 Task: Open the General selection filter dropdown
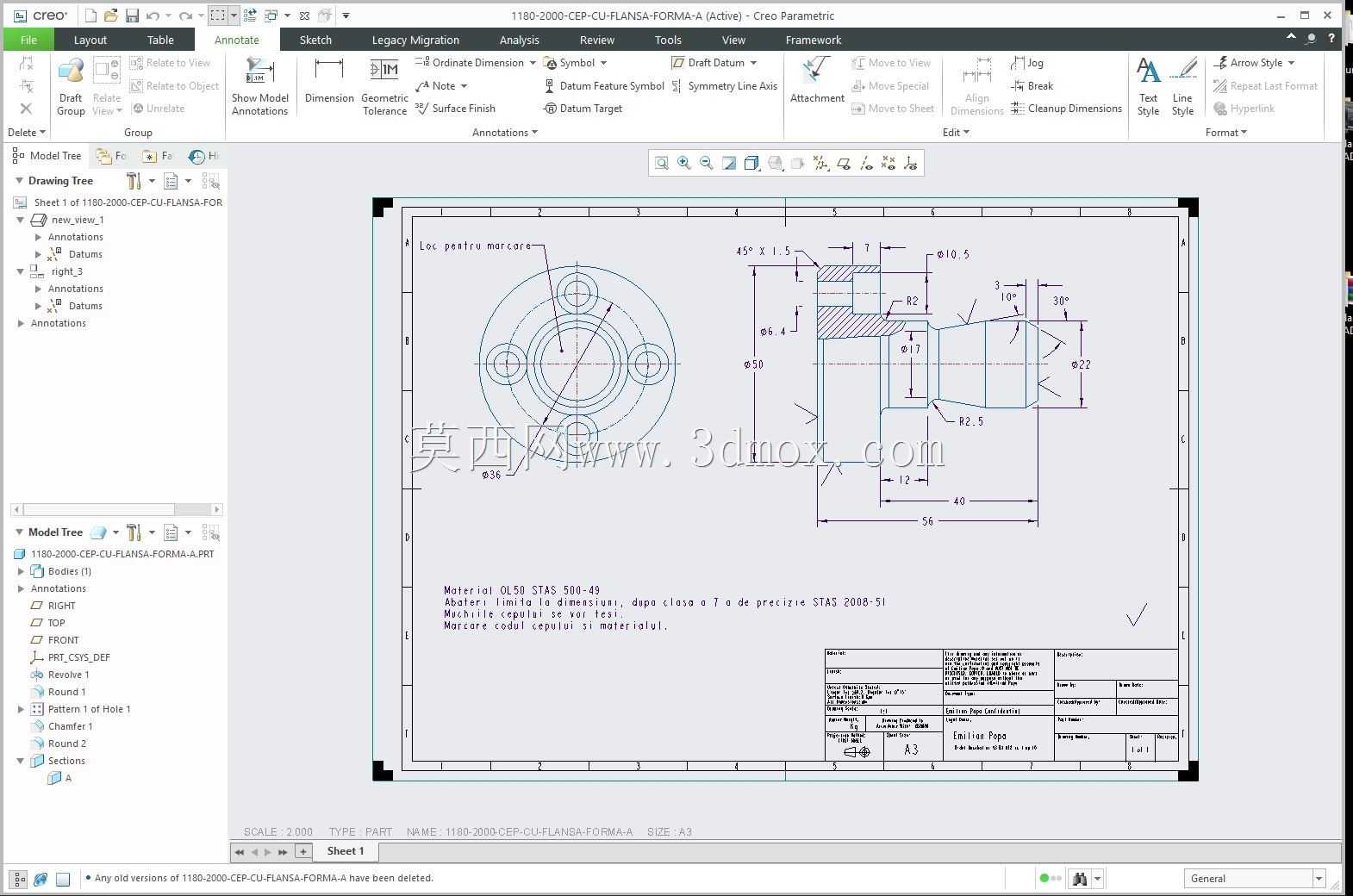[x=1254, y=879]
